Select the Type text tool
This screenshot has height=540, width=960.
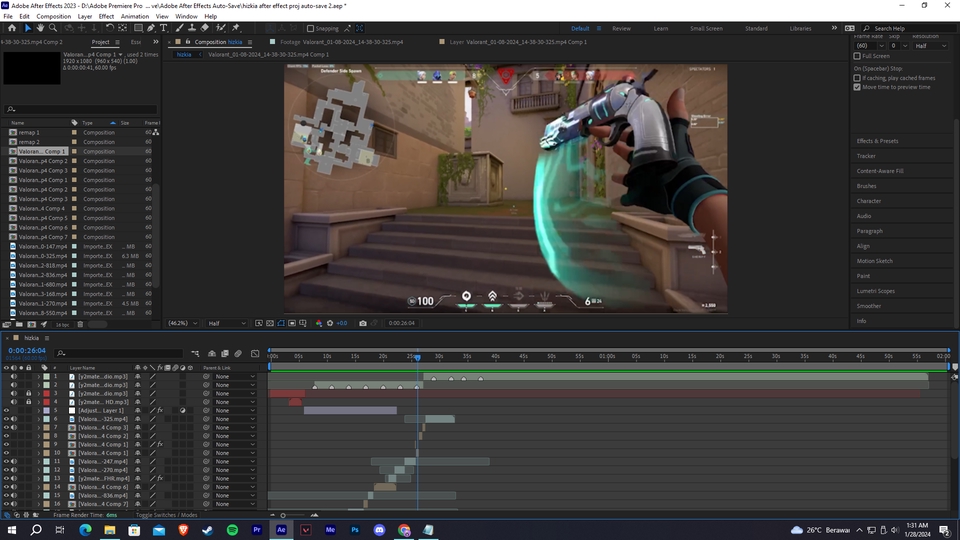coord(164,28)
